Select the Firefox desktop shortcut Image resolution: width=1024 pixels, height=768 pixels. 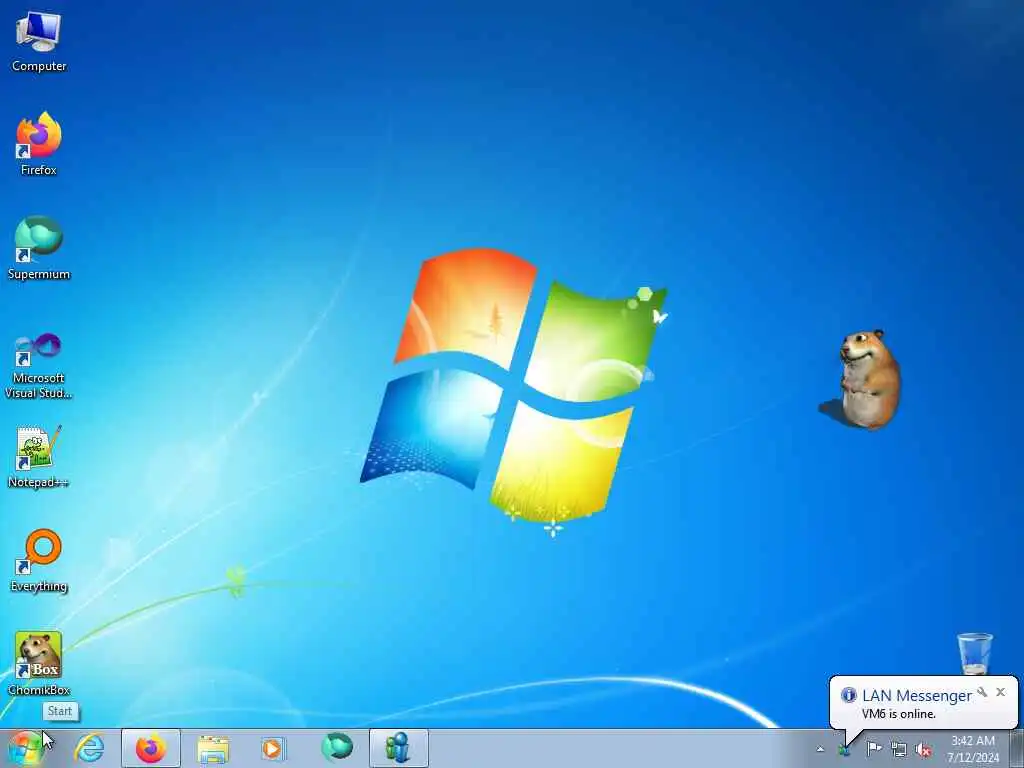[x=39, y=144]
